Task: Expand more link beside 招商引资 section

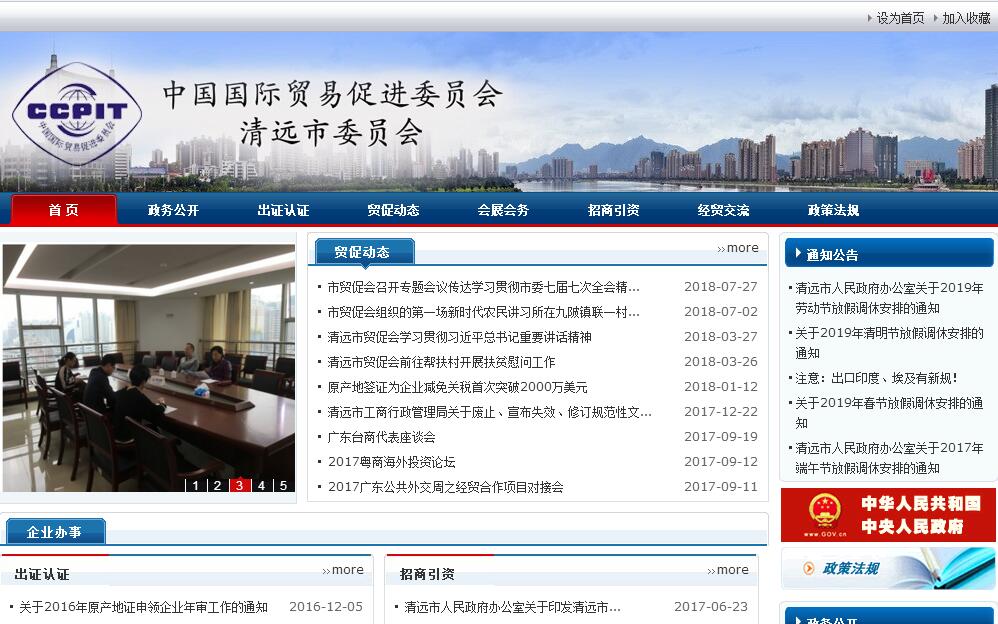Action: [728, 570]
